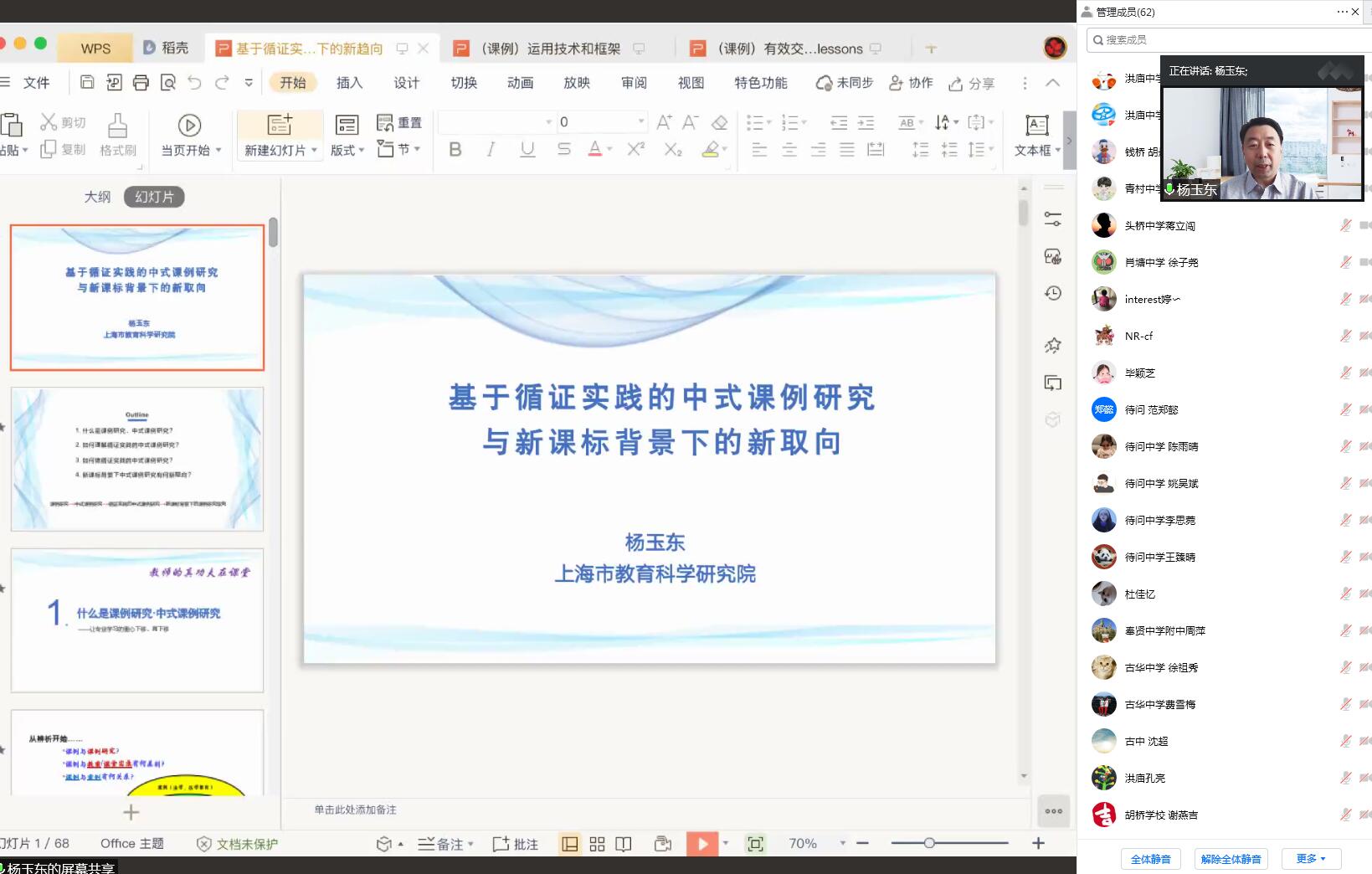1372x874 pixels.
Task: Click the zoom slider handle
Action: coord(929,843)
